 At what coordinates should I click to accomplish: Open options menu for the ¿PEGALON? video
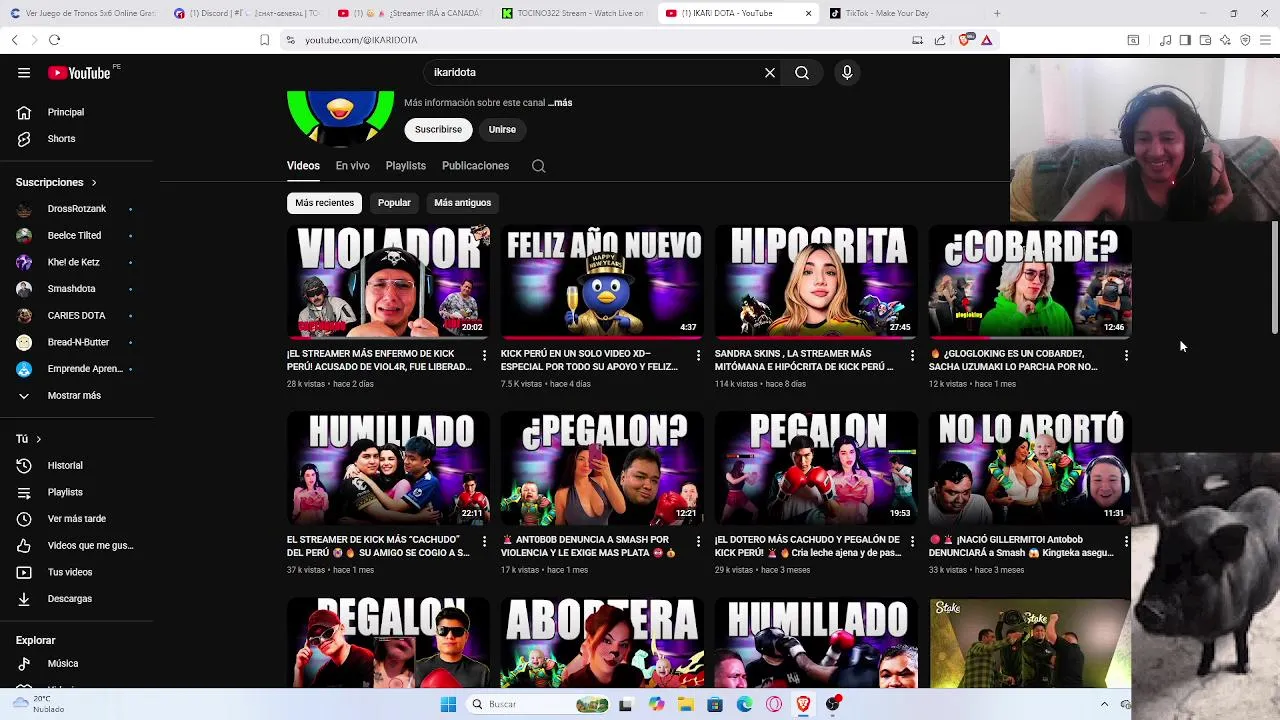[699, 542]
